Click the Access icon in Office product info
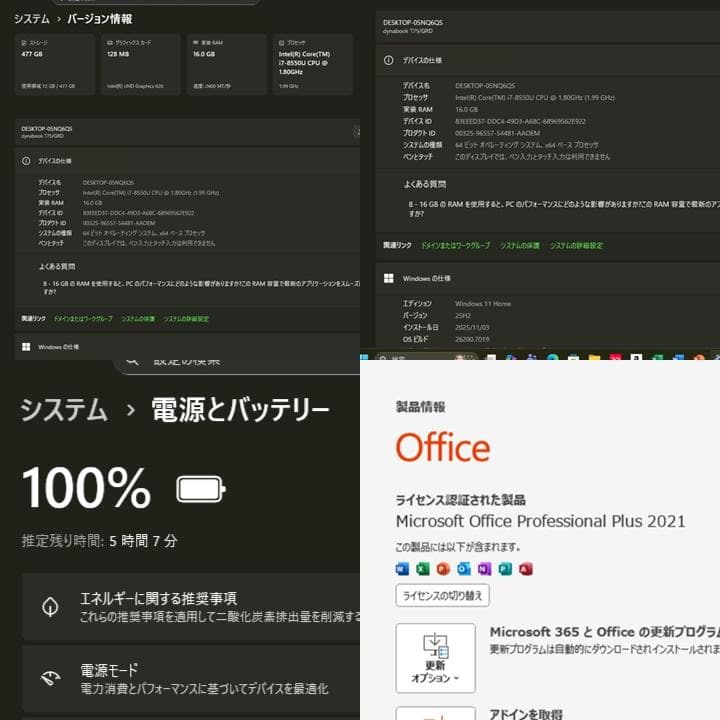This screenshot has width=720, height=720. pos(526,569)
